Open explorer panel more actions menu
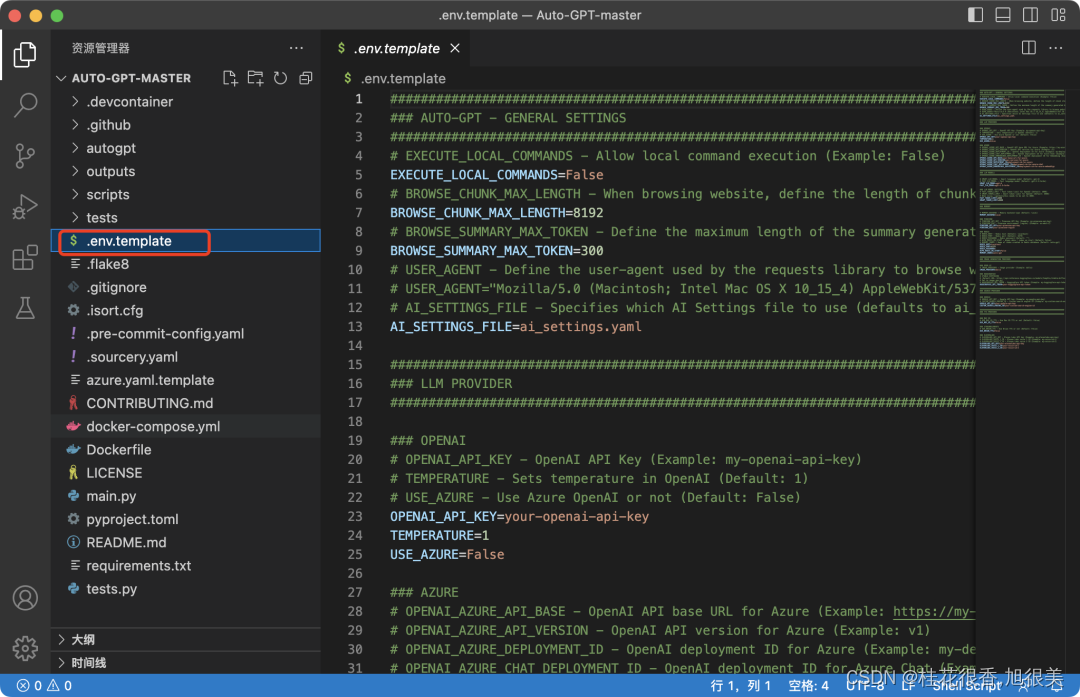1080x697 pixels. (296, 48)
